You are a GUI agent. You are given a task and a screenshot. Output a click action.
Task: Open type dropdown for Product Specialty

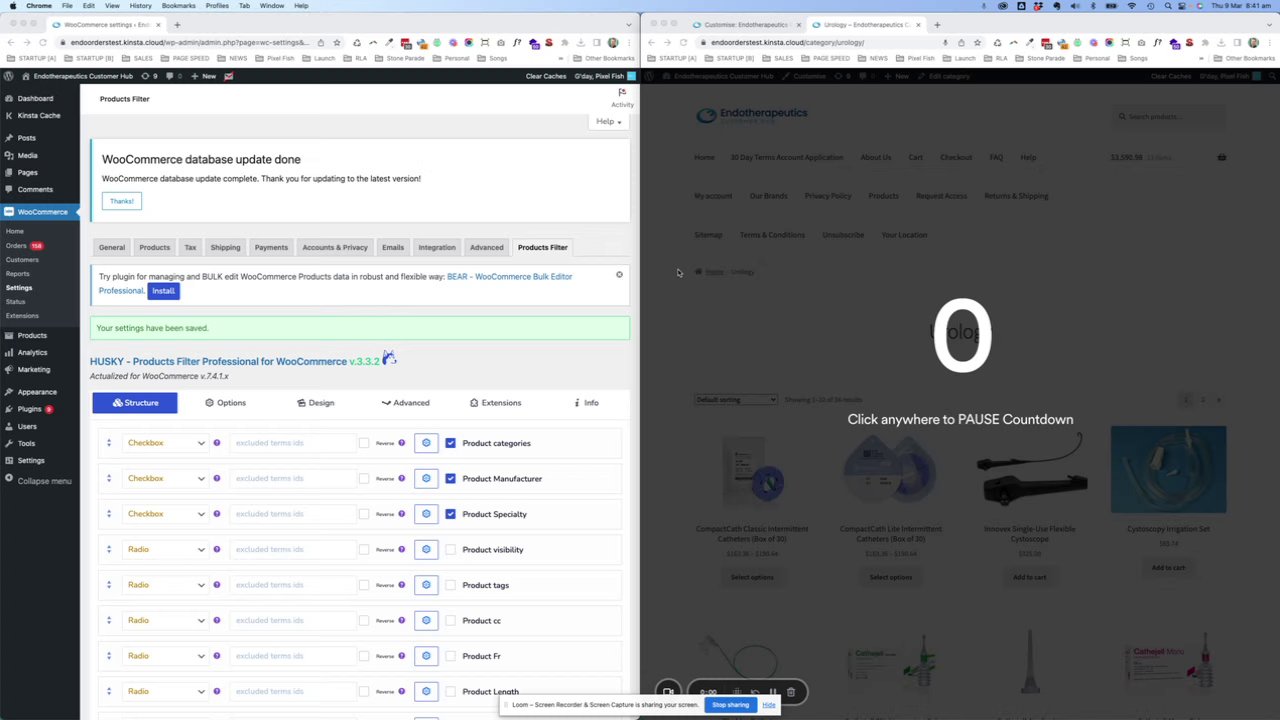(166, 514)
